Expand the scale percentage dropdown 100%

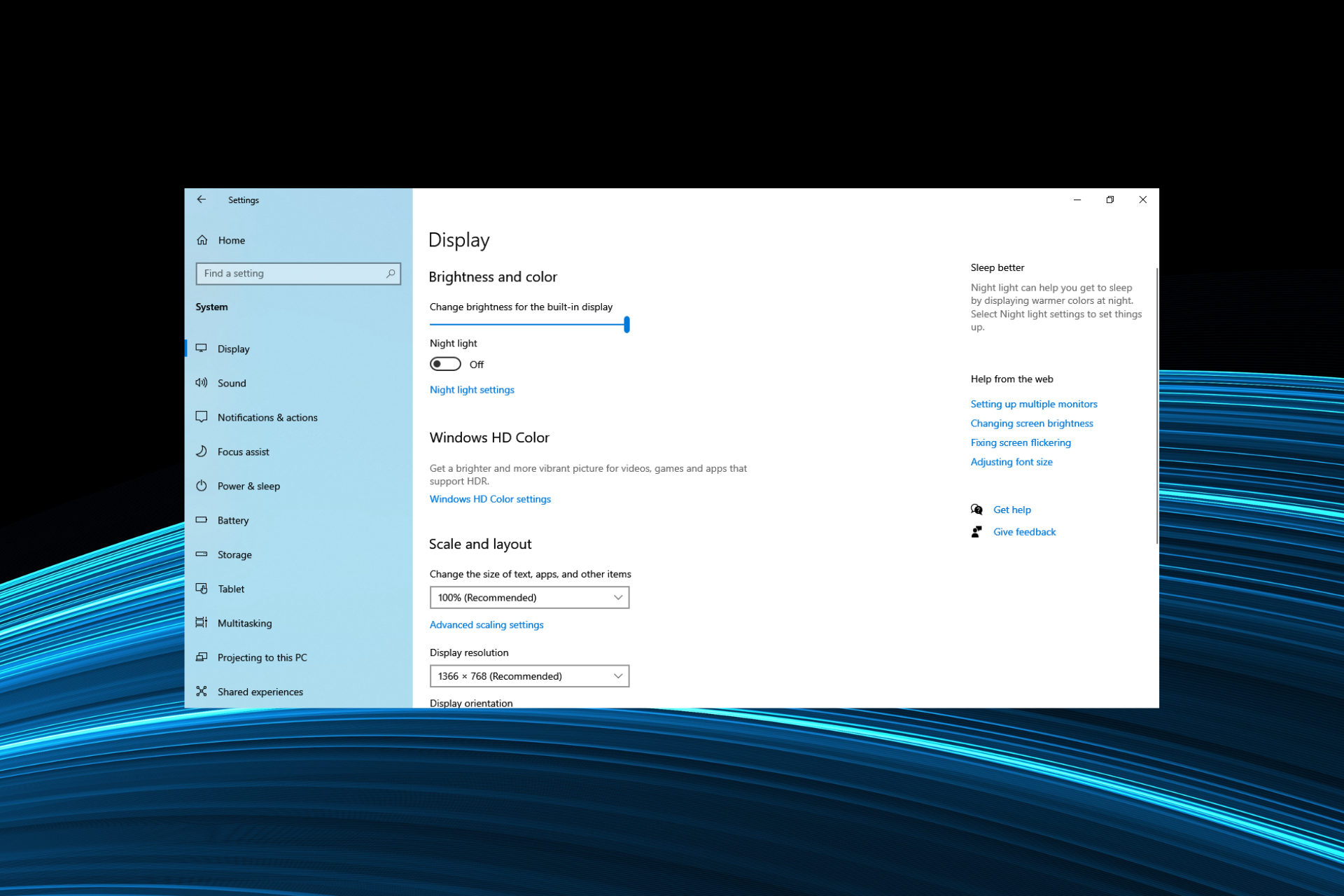[529, 597]
